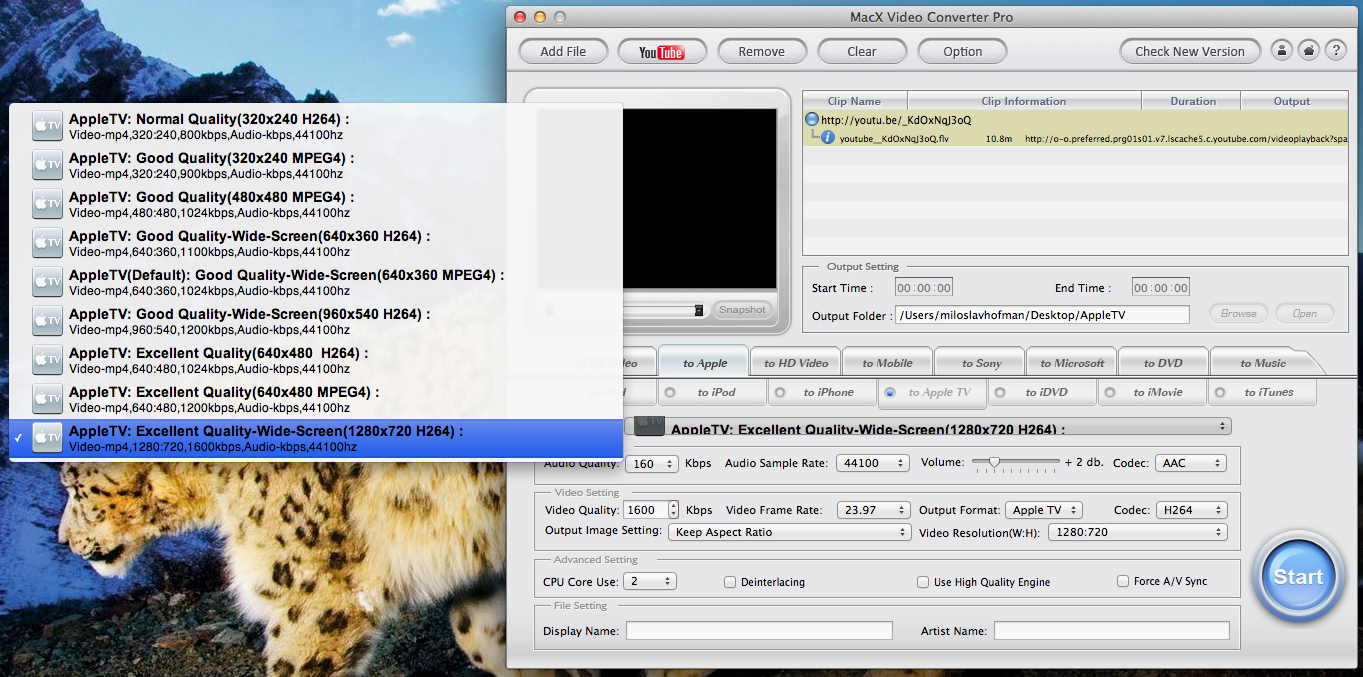The image size is (1363, 677).
Task: Choose Normal Quality(320x240 H264) menu entry
Action: point(316,125)
